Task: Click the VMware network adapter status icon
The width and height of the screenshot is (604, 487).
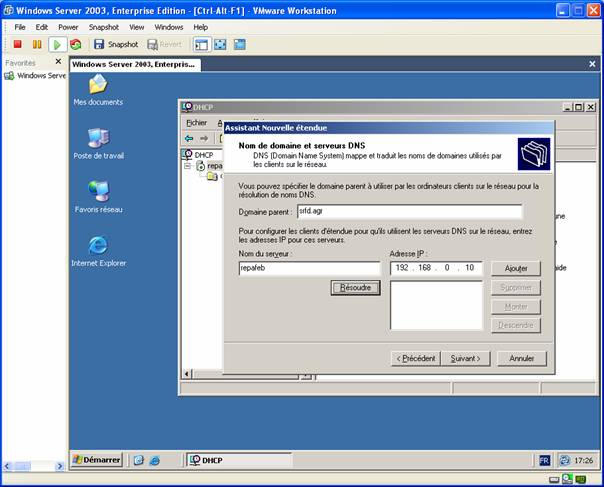Action: tap(567, 479)
